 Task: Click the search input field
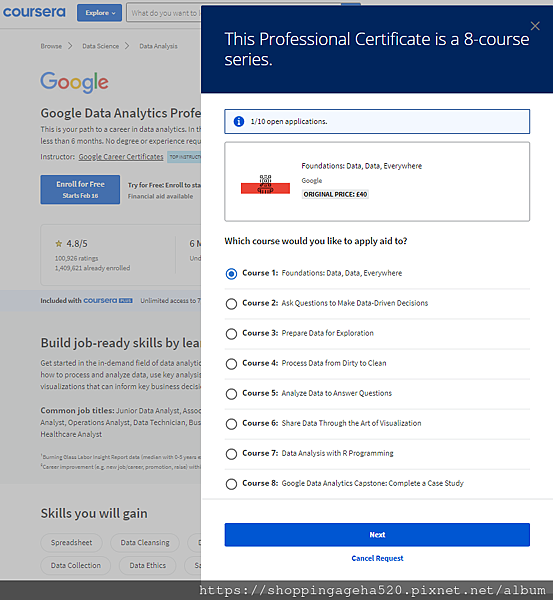[x=164, y=13]
